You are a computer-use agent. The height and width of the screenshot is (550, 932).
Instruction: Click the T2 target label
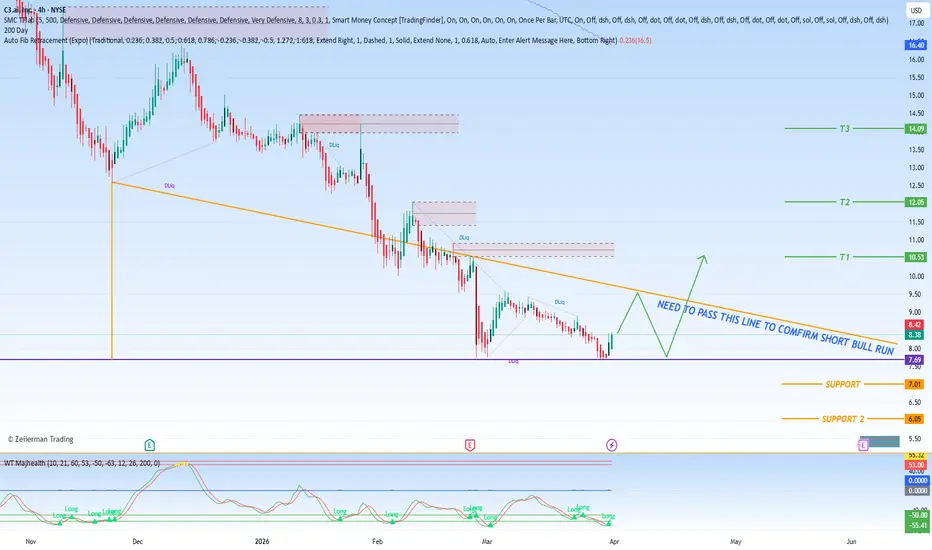point(845,202)
